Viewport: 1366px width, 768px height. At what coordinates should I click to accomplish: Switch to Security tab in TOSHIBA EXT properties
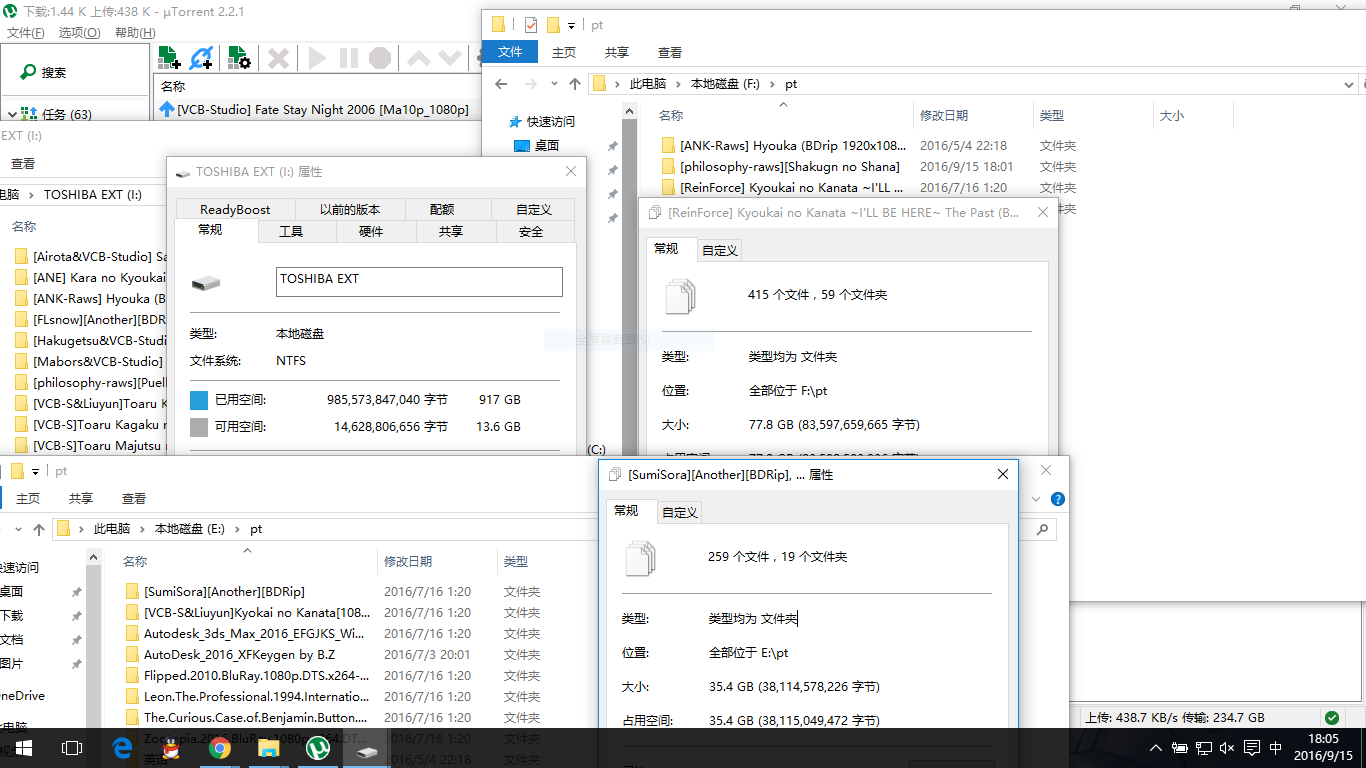(x=531, y=231)
